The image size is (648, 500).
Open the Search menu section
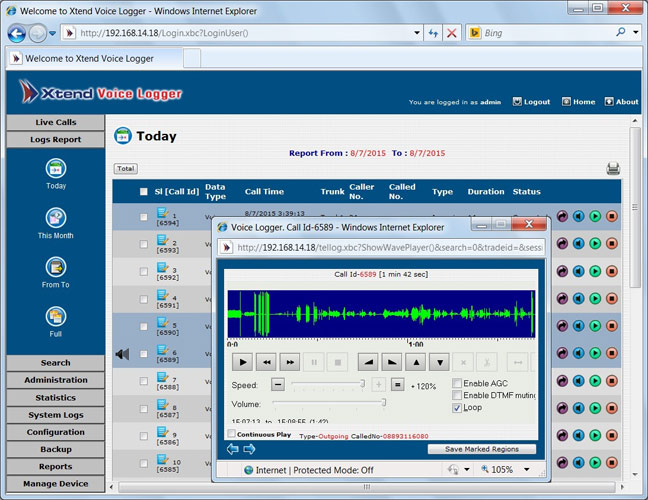[x=56, y=363]
